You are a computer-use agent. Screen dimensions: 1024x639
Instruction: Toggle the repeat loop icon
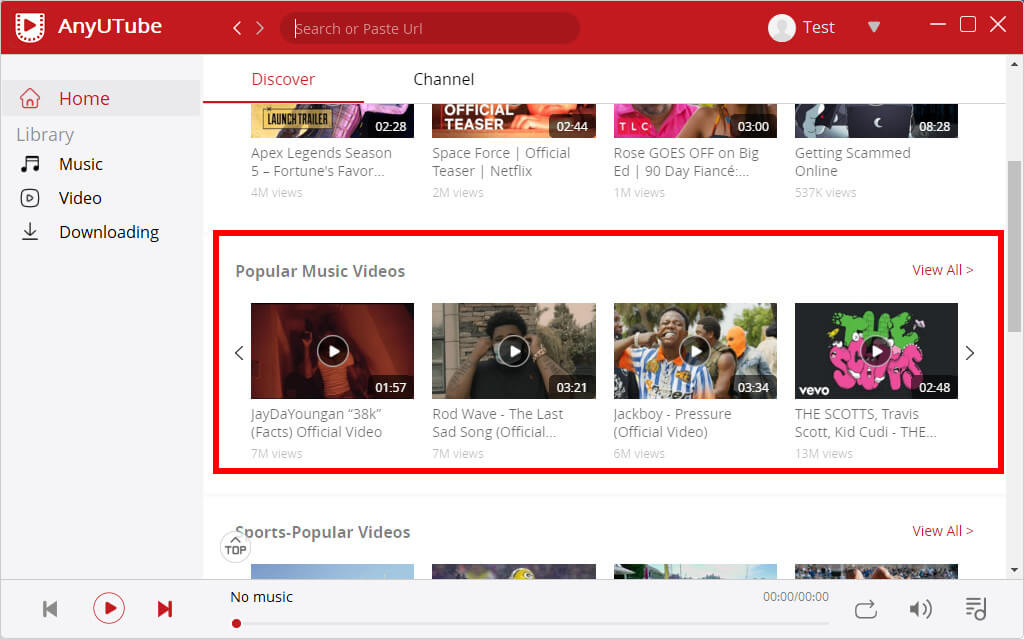point(865,610)
